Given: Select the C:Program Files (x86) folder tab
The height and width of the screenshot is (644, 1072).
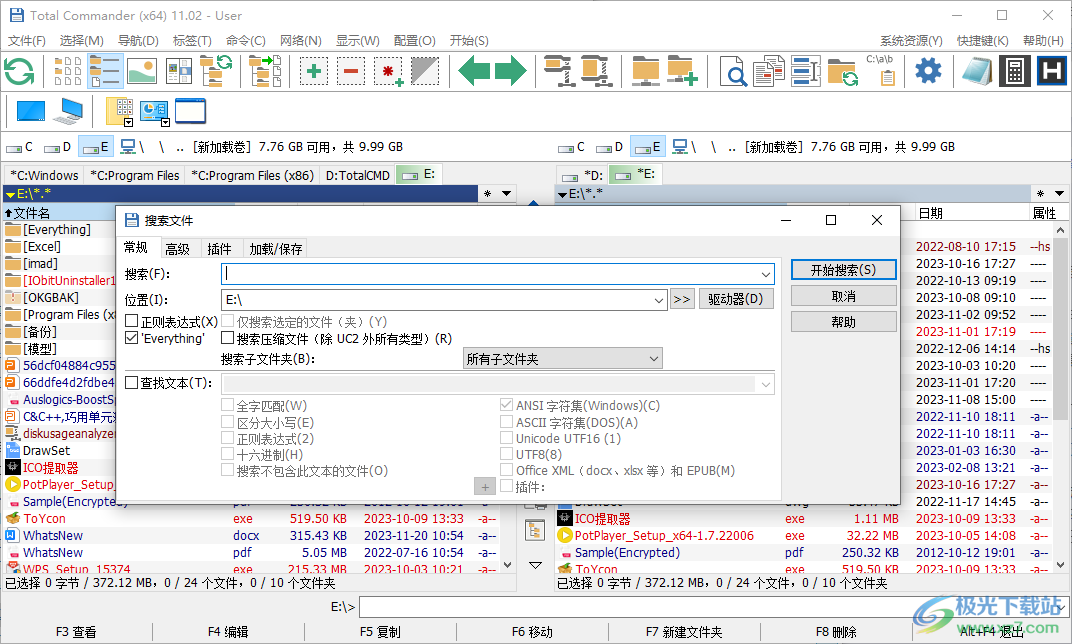Looking at the screenshot, I should [x=252, y=176].
